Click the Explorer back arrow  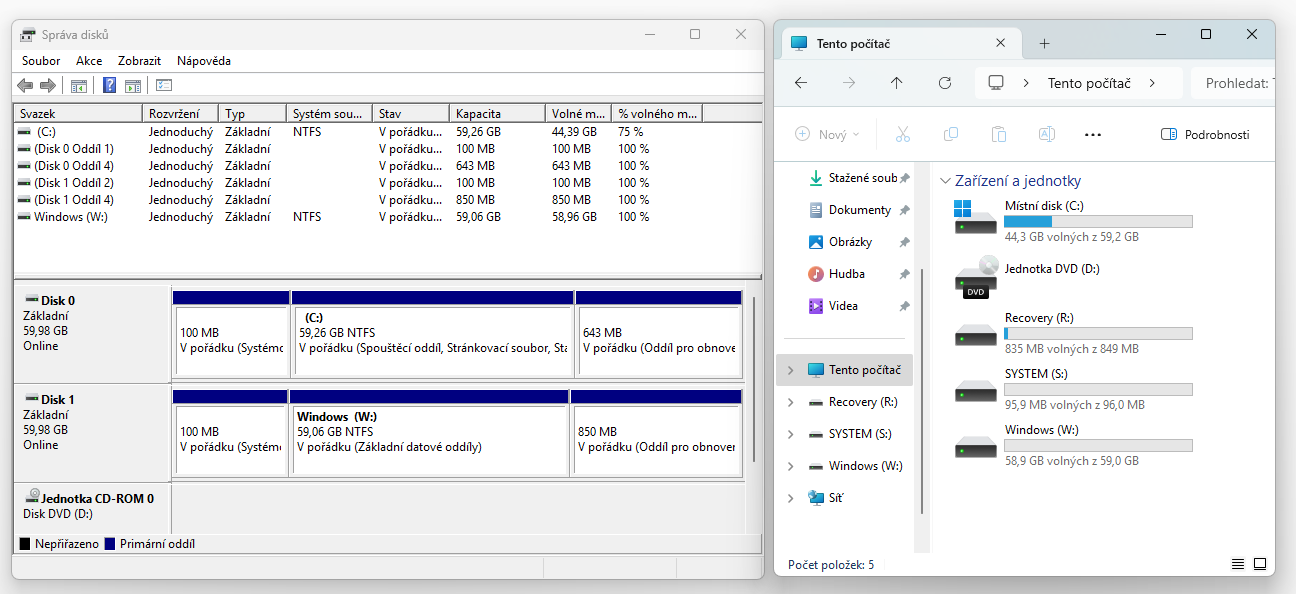[800, 83]
